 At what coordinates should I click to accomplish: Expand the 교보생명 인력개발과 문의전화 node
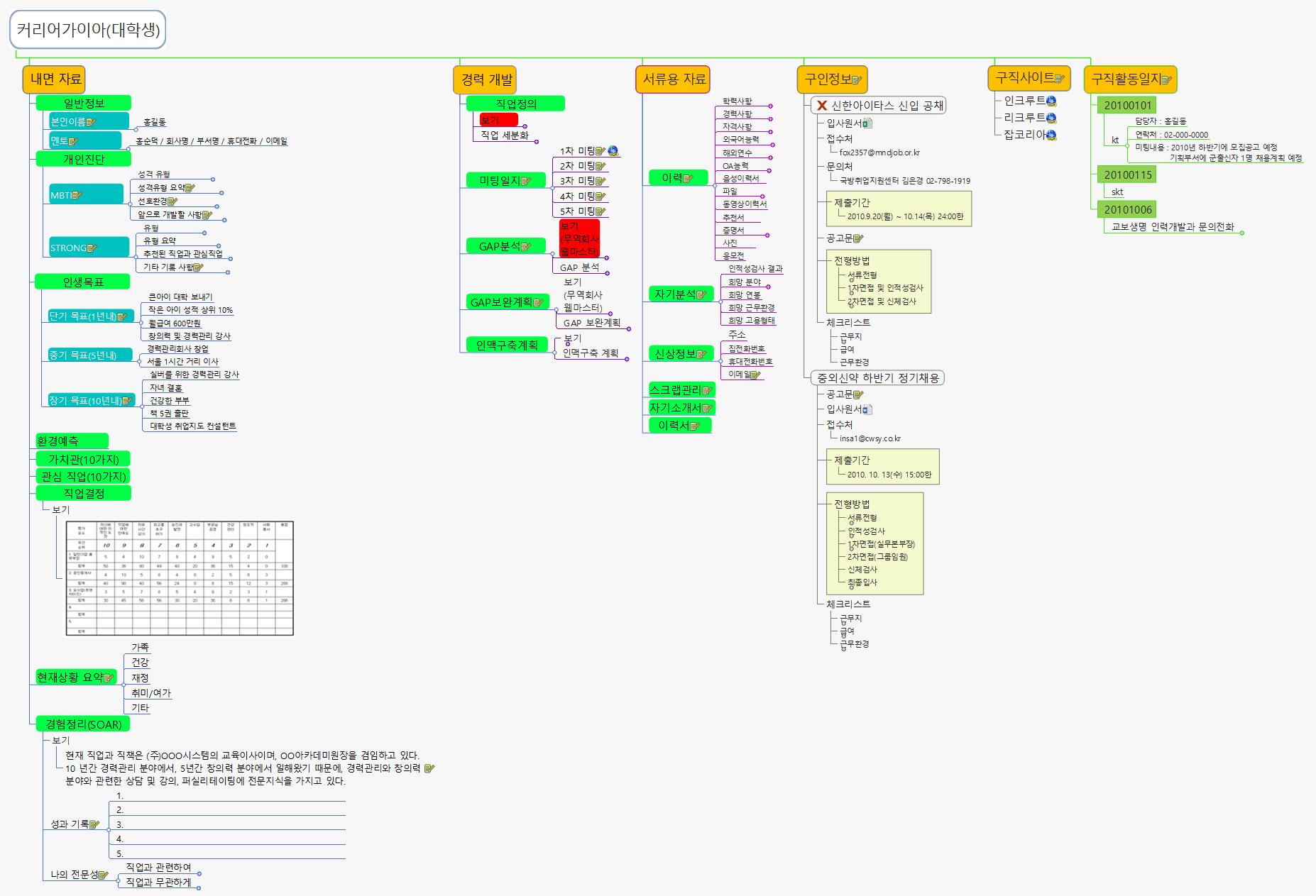pos(1241,233)
